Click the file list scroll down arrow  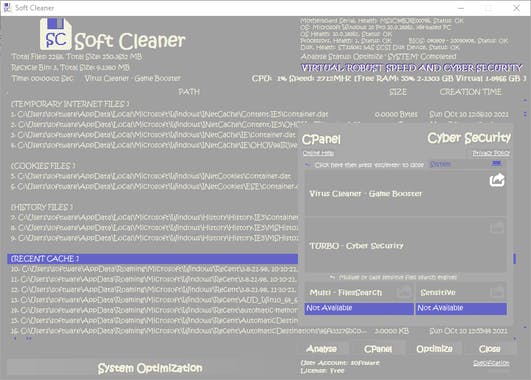click(525, 327)
